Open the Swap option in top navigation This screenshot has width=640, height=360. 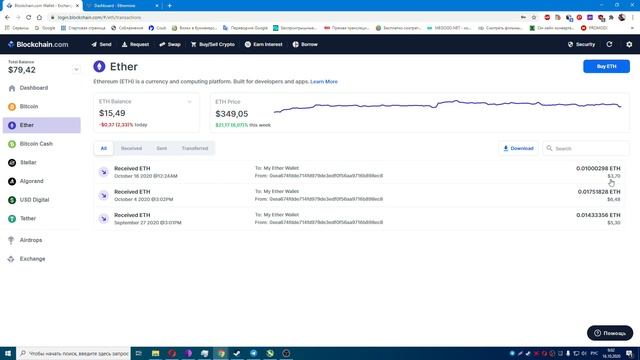(x=170, y=44)
